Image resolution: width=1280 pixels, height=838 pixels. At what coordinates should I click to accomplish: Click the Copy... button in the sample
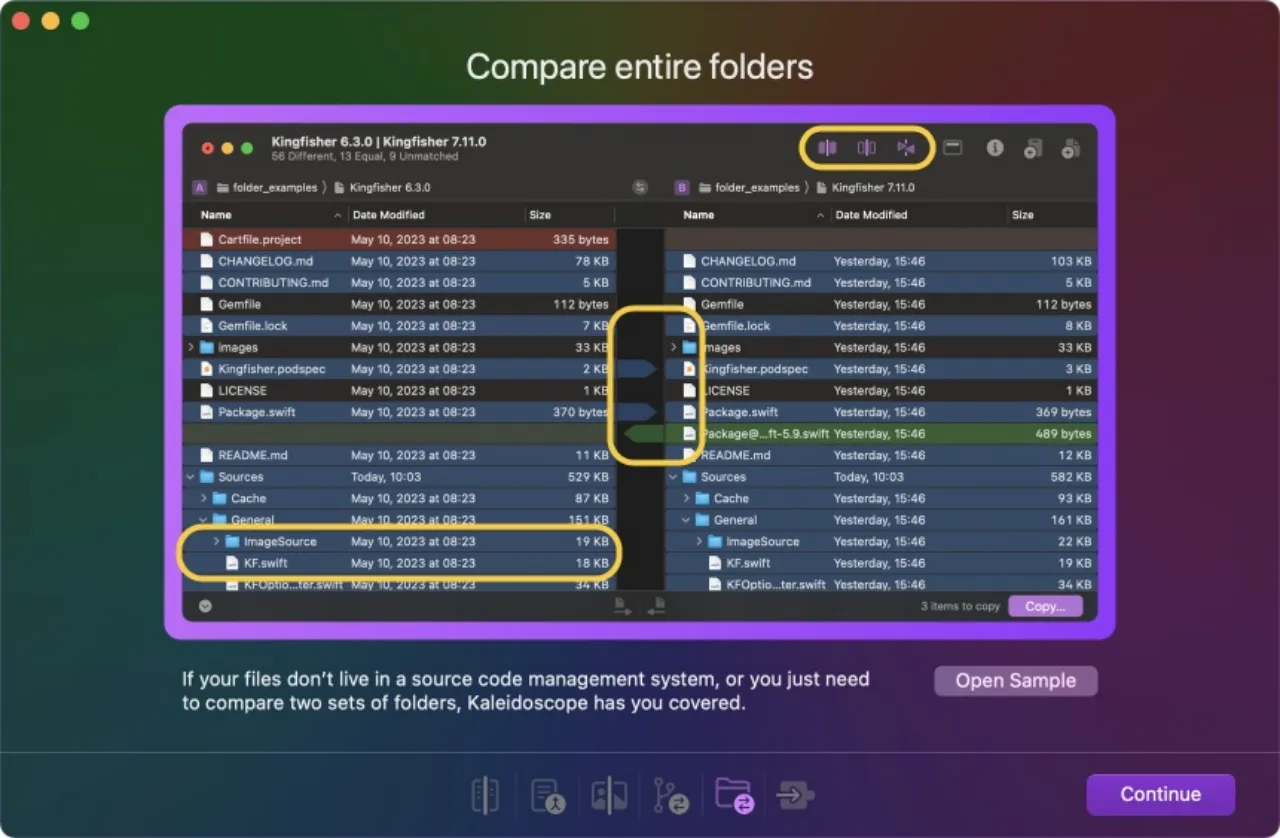point(1045,606)
